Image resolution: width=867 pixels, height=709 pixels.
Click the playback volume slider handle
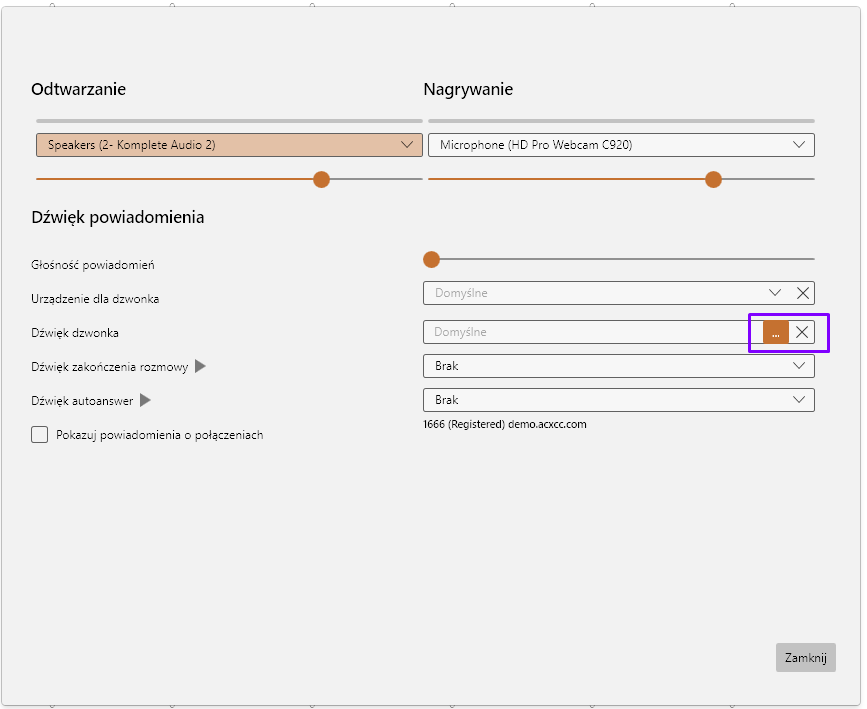point(321,179)
